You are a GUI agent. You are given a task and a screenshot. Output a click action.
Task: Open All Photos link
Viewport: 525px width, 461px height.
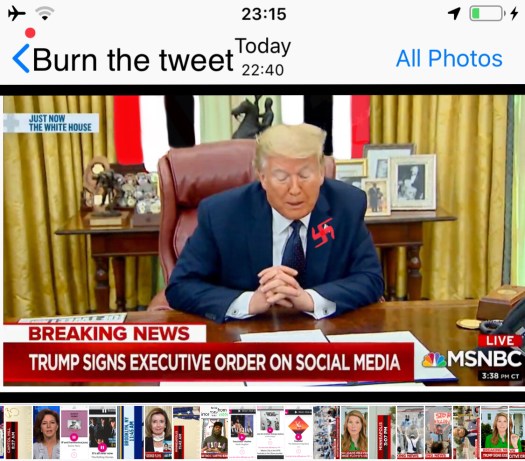[x=449, y=59]
